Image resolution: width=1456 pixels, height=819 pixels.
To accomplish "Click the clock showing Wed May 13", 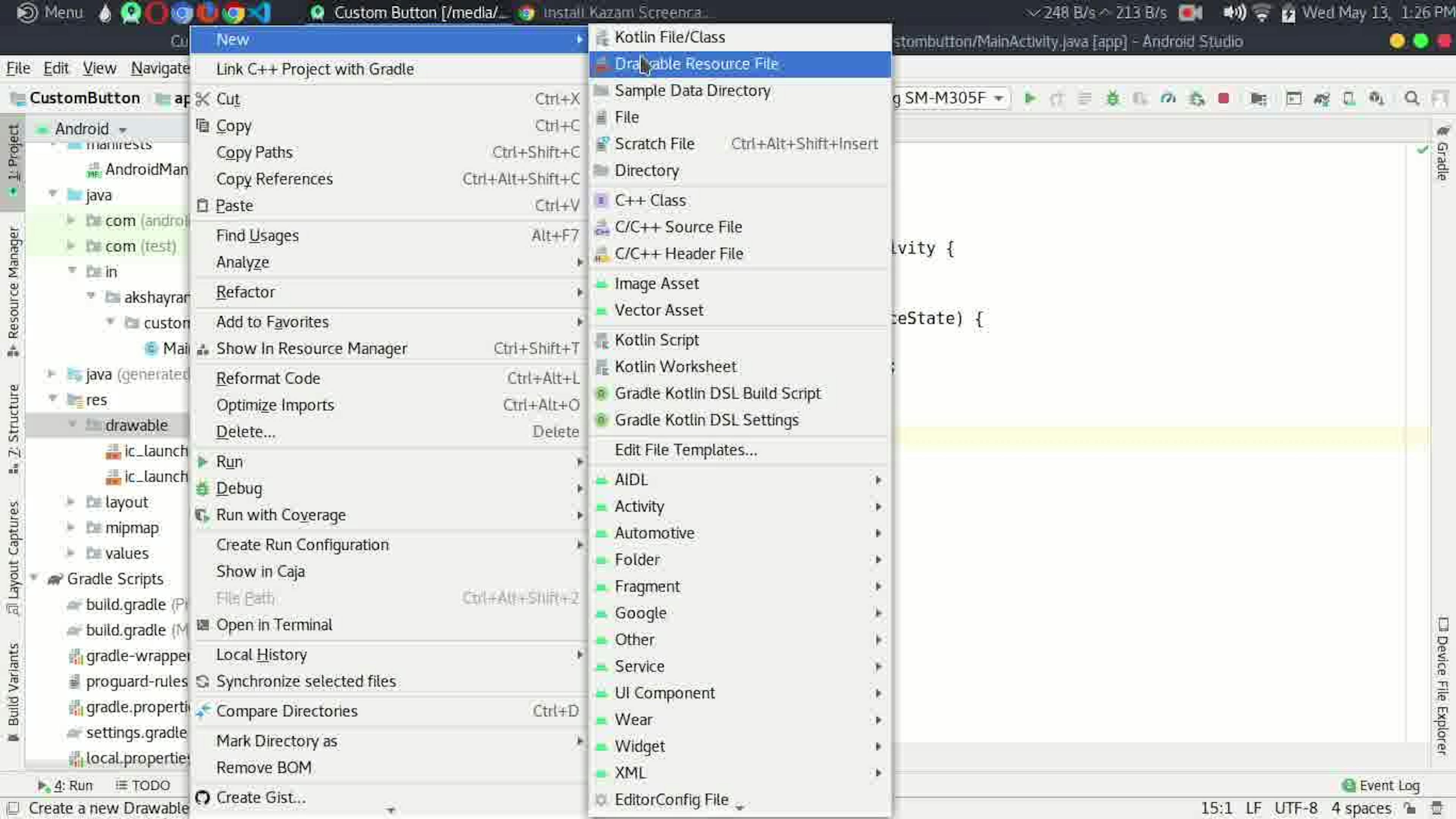I will 1378,13.
